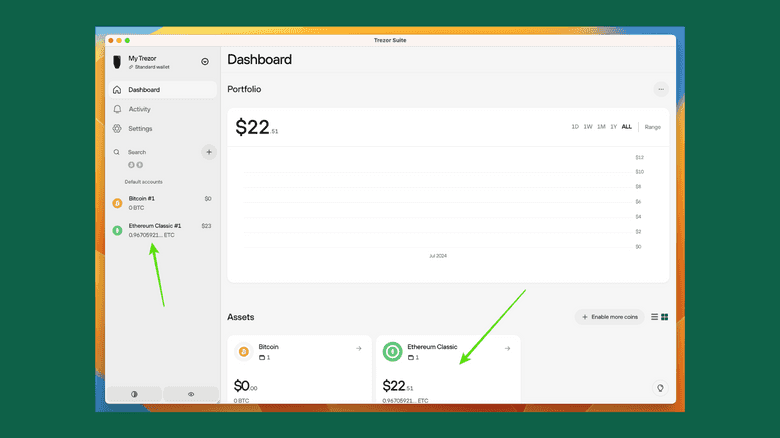The height and width of the screenshot is (438, 780).
Task: Open Settings via the gear icon
Action: click(118, 129)
